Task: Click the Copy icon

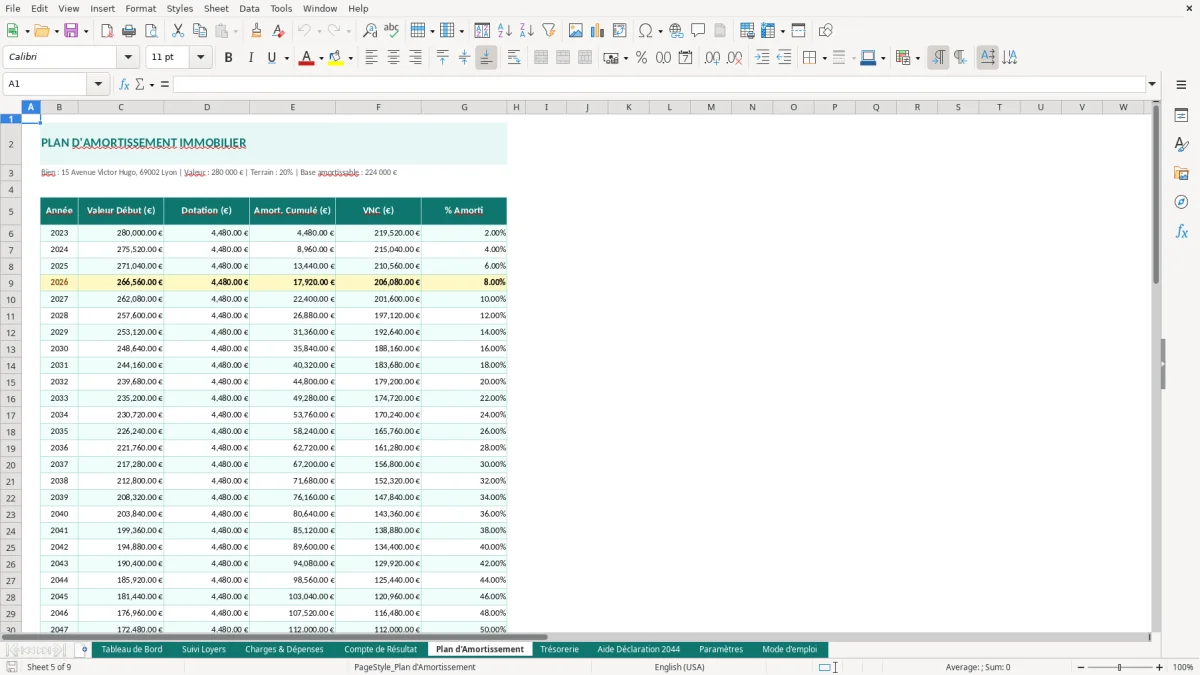Action: [x=199, y=31]
